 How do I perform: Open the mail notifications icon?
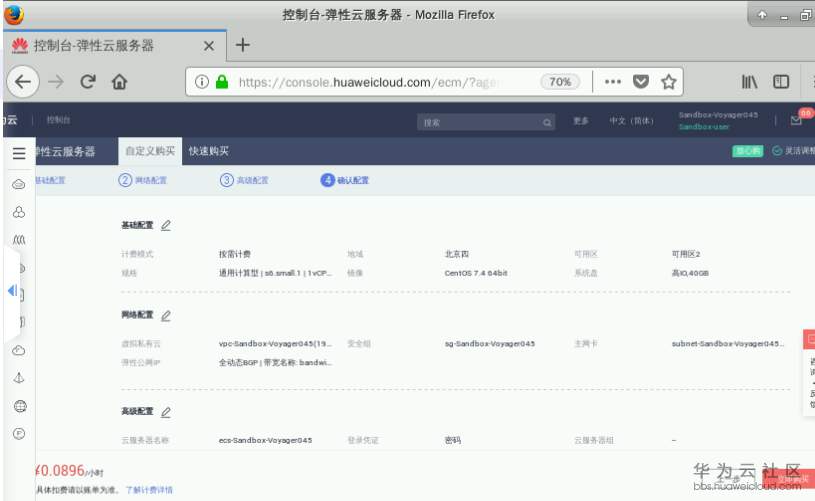coord(796,121)
